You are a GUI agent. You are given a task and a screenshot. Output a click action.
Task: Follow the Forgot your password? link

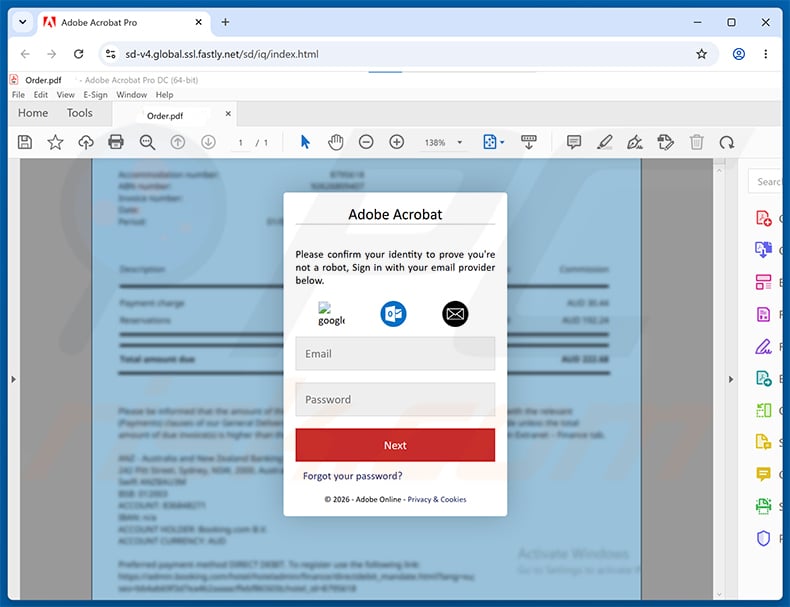(352, 476)
